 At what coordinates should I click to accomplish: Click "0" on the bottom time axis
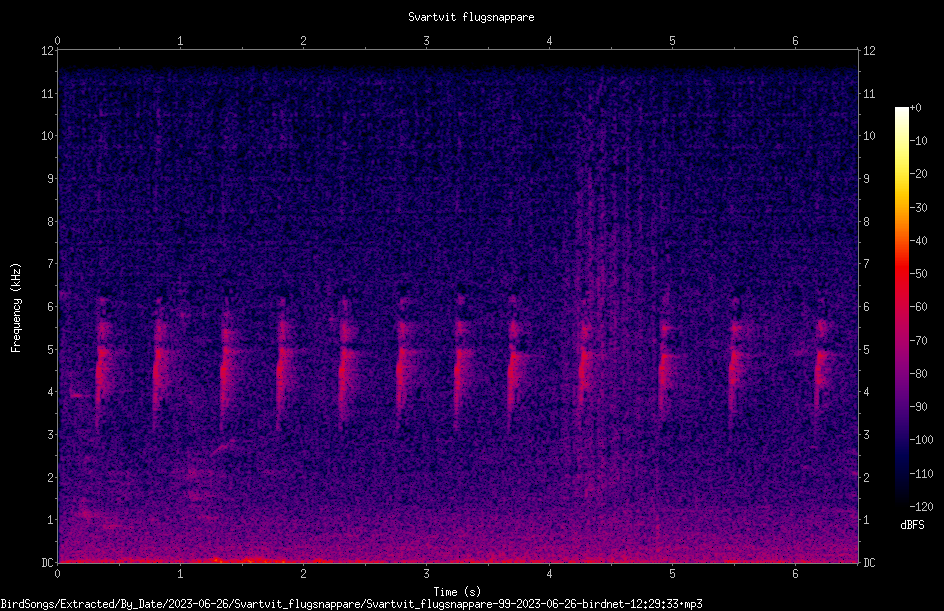click(57, 574)
